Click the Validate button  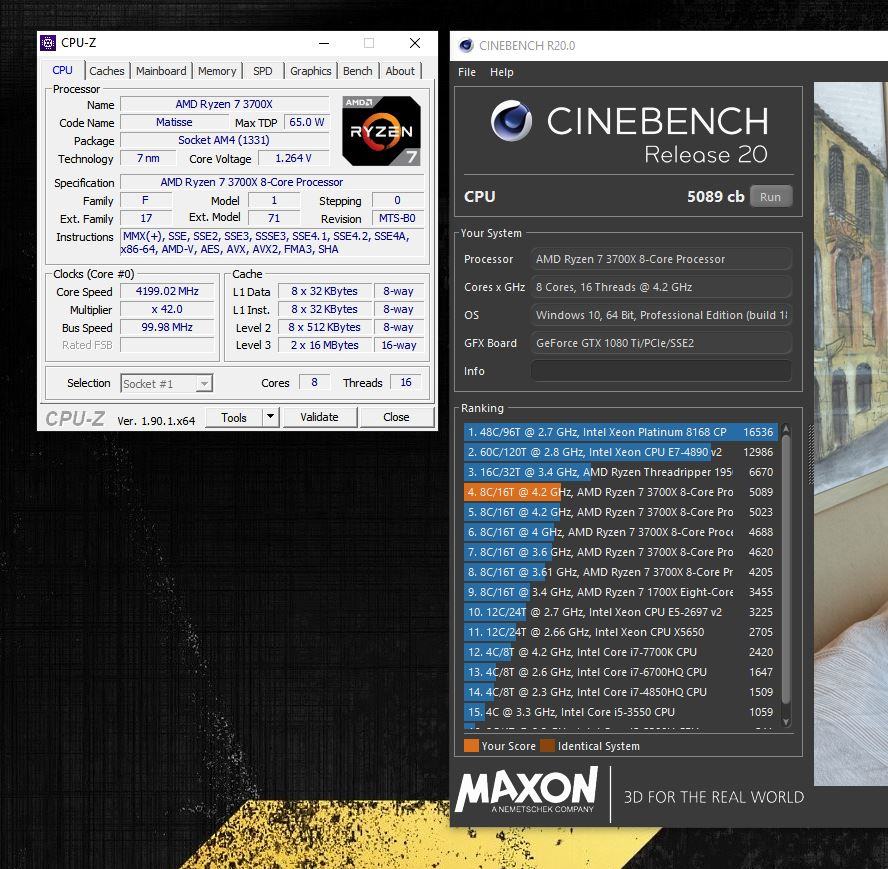[319, 418]
